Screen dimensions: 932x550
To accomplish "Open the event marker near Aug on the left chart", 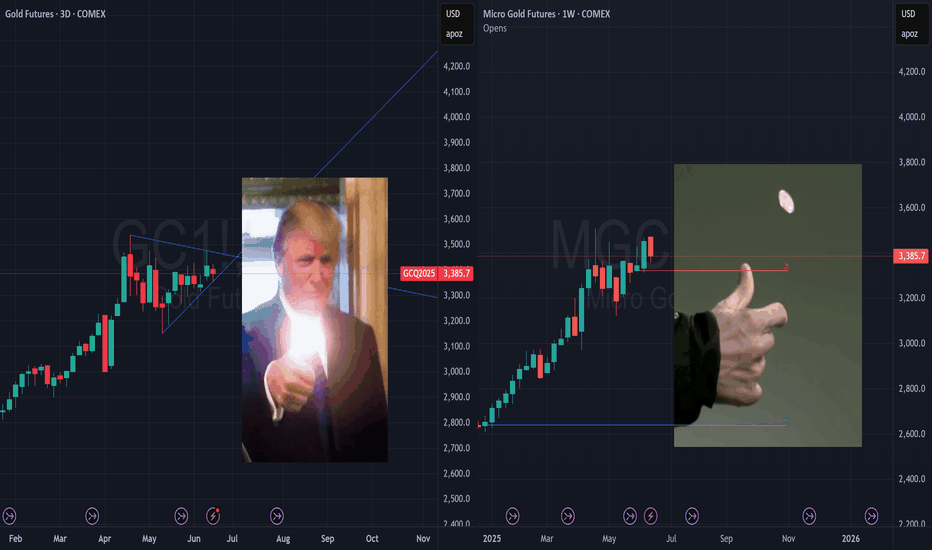I will [277, 516].
